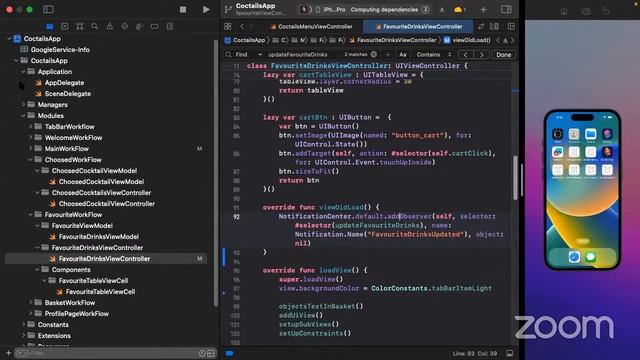Image resolution: width=640 pixels, height=360 pixels.
Task: Open the Debug navigator
Action: tap(140, 27)
